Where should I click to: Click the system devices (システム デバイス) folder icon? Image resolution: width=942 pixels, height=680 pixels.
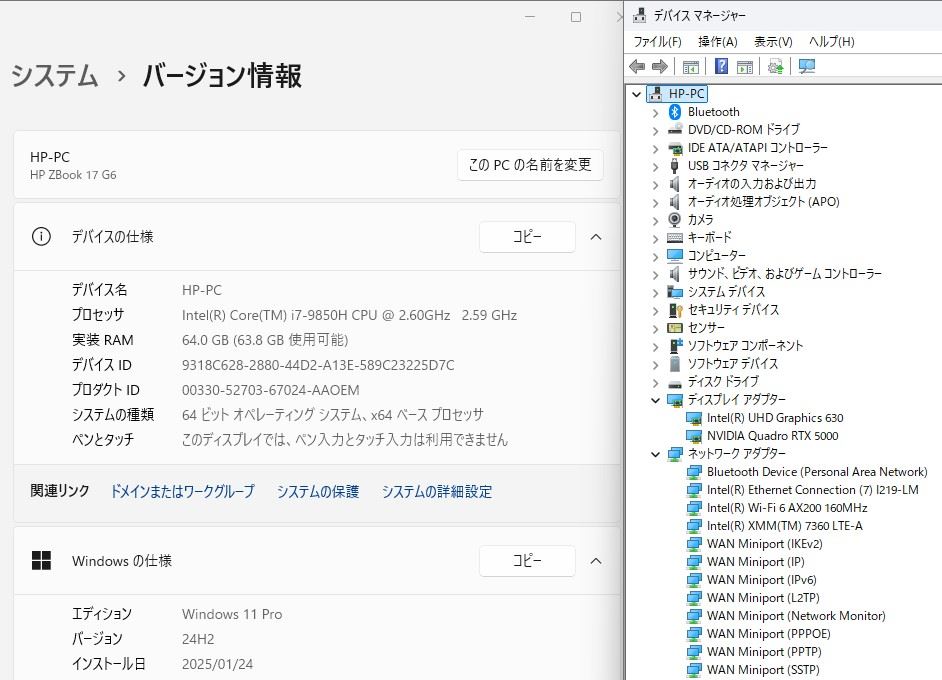tap(675, 292)
